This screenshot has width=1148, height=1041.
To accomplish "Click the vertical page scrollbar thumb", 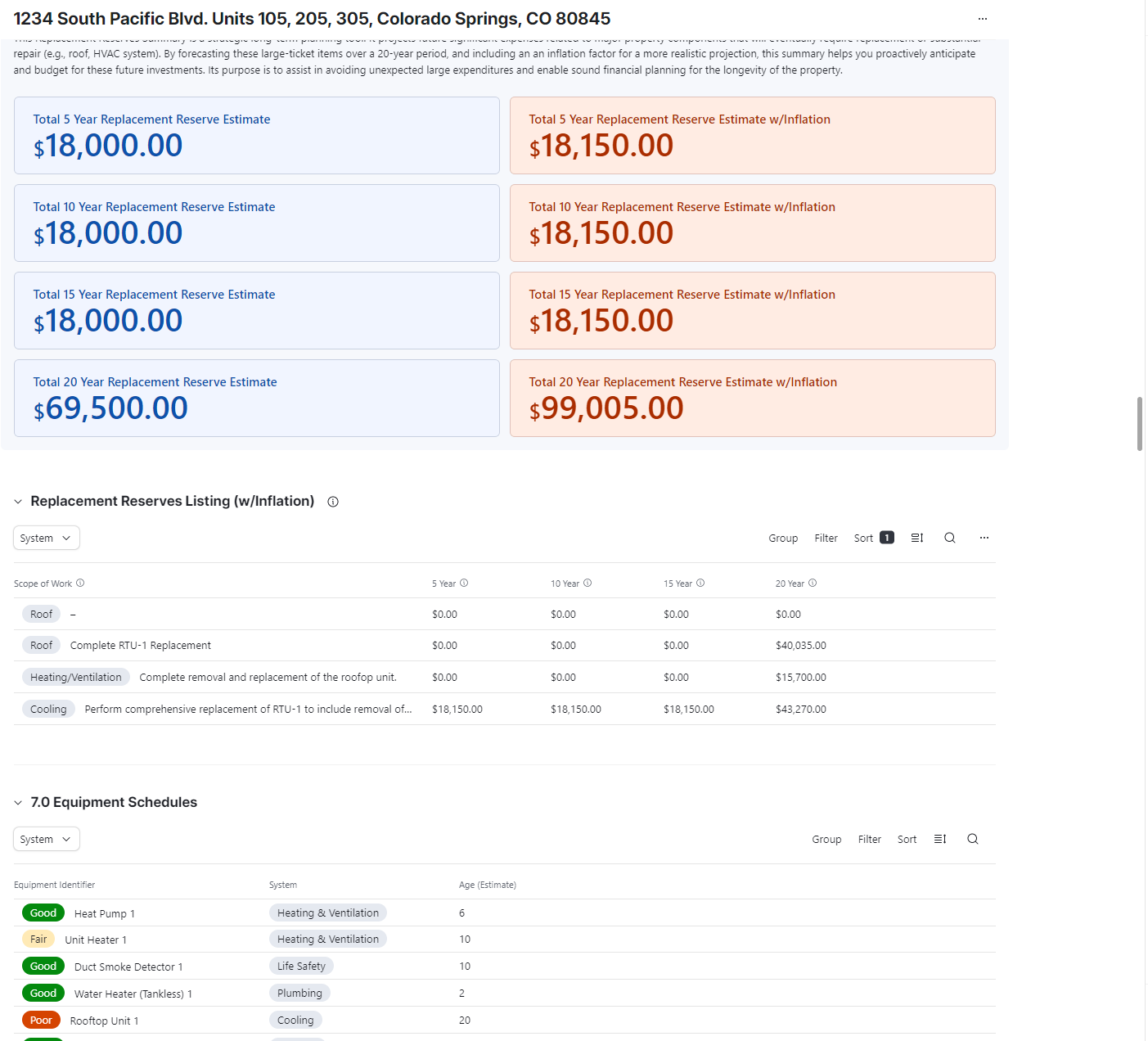I will point(1139,423).
